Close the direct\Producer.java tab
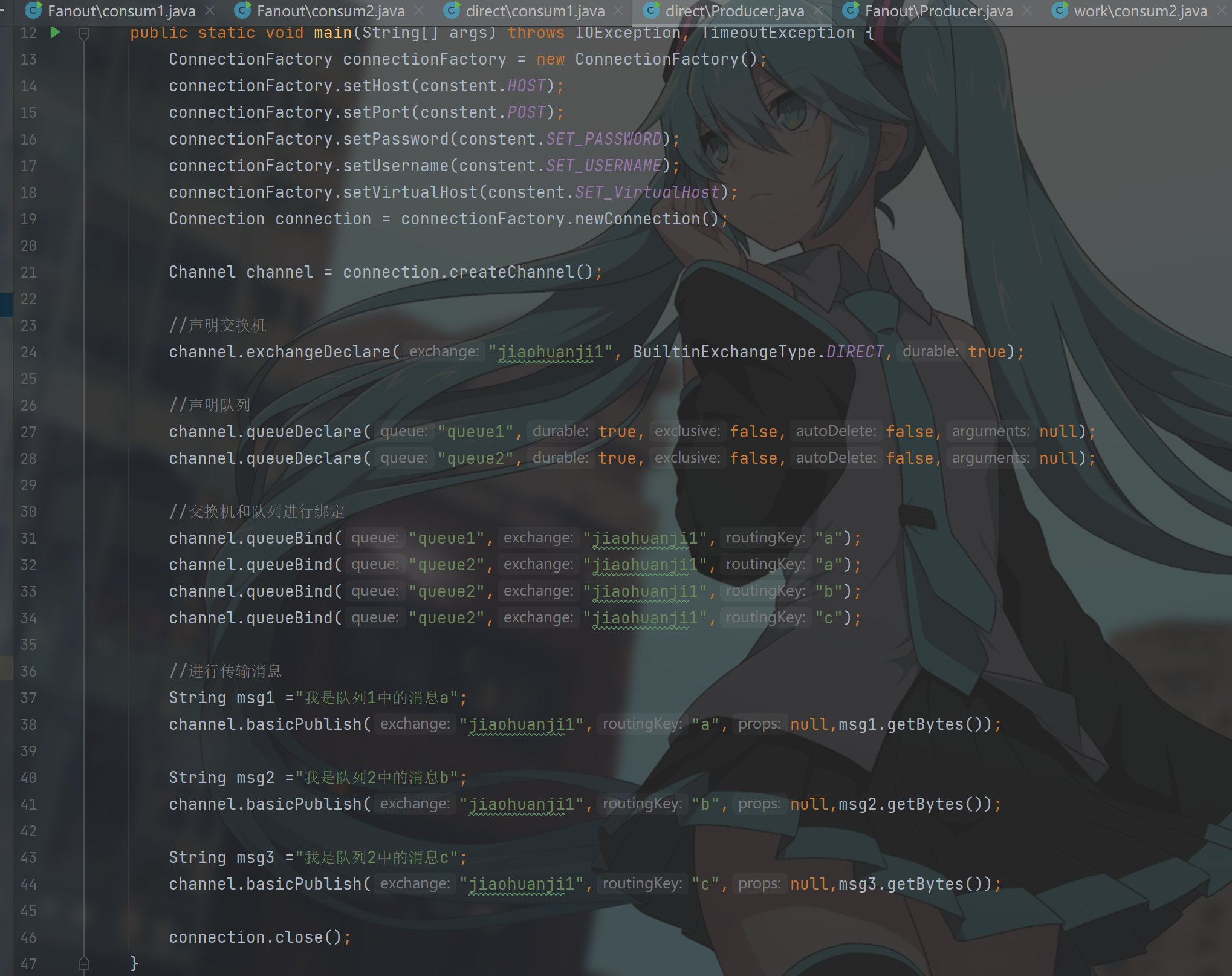This screenshot has width=1232, height=976. tap(818, 11)
